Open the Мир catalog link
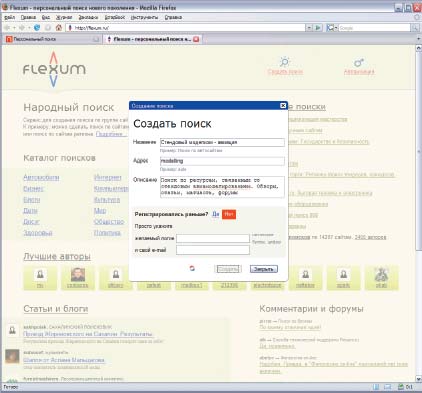 pos(100,211)
